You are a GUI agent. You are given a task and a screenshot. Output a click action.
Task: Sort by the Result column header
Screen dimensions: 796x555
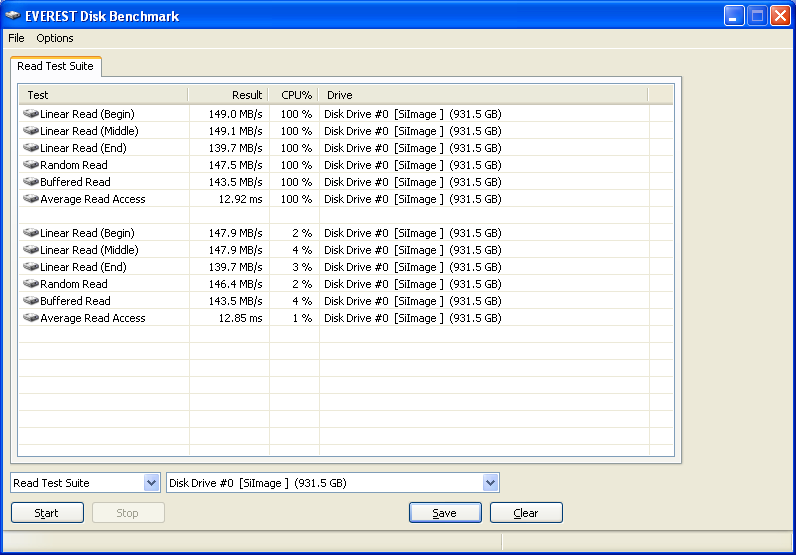pos(229,95)
